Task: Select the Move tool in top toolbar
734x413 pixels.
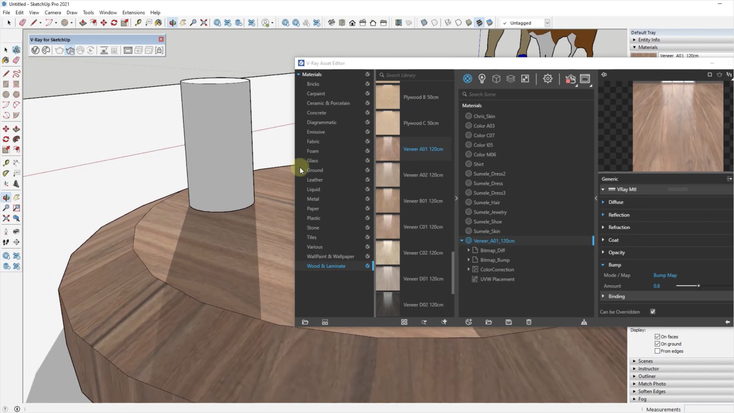Action: 103,22
